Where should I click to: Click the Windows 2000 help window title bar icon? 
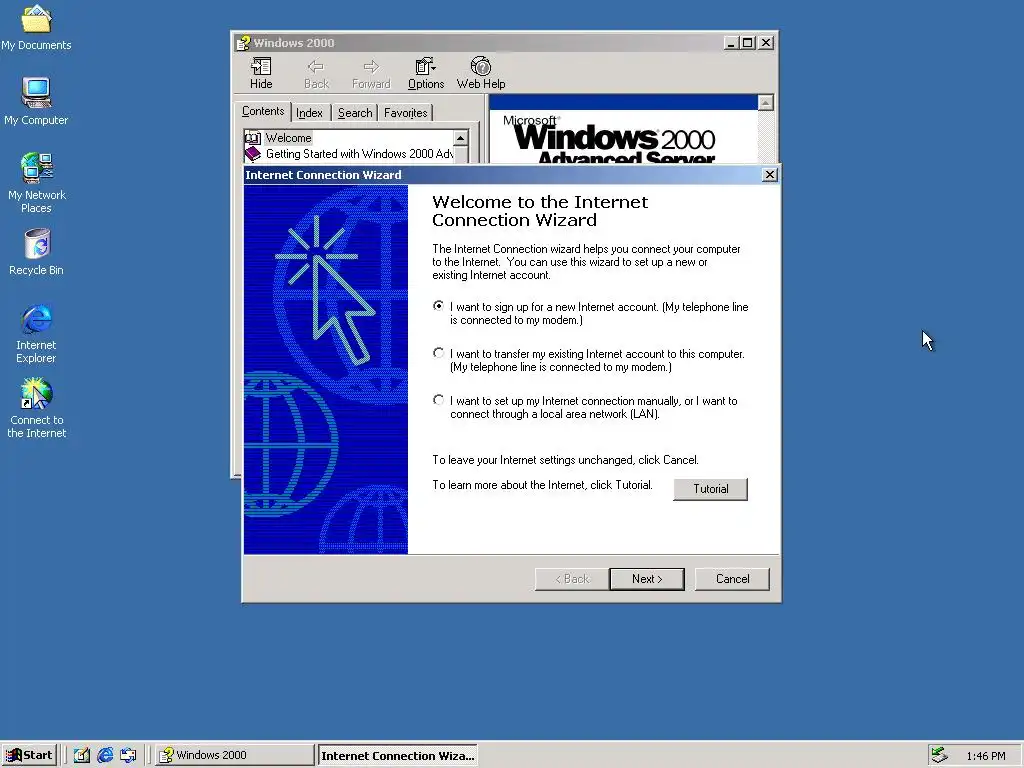(244, 43)
